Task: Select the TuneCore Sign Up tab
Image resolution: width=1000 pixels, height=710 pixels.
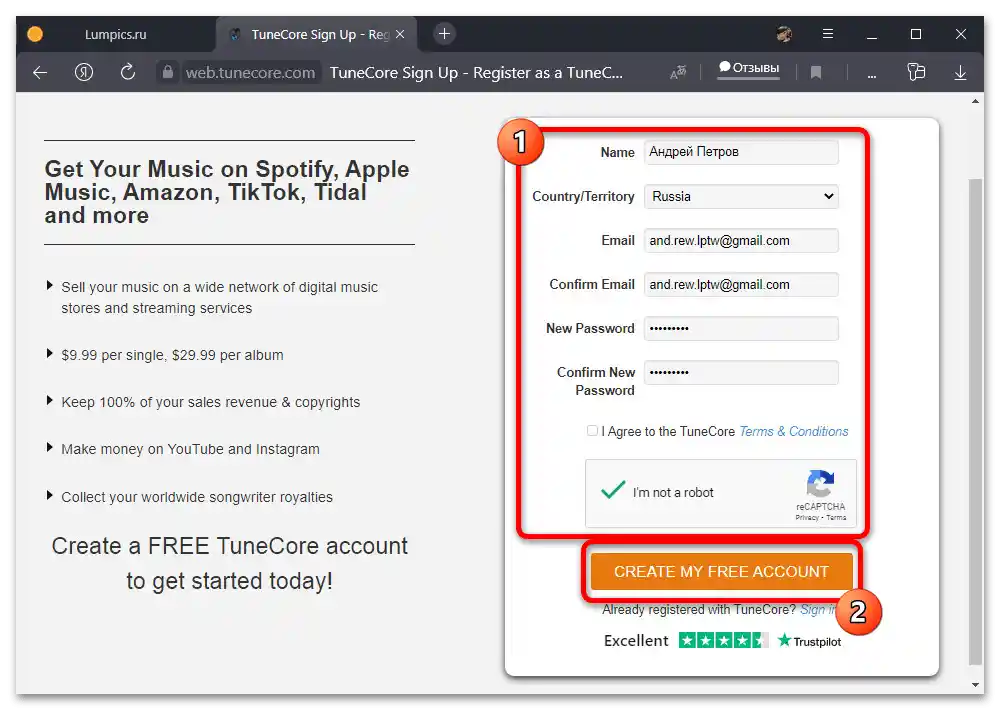Action: [317, 34]
